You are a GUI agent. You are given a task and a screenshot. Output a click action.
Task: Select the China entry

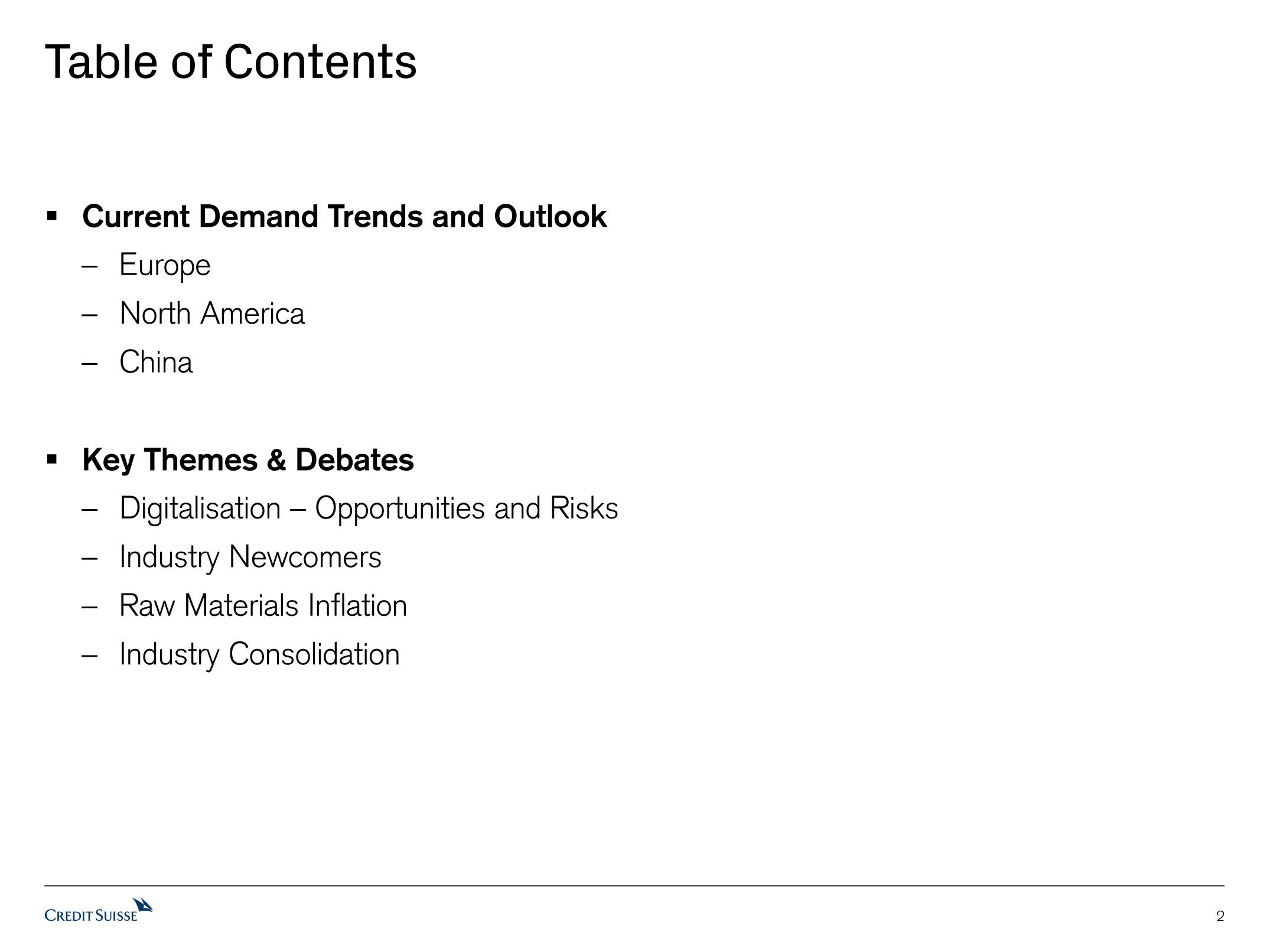156,362
